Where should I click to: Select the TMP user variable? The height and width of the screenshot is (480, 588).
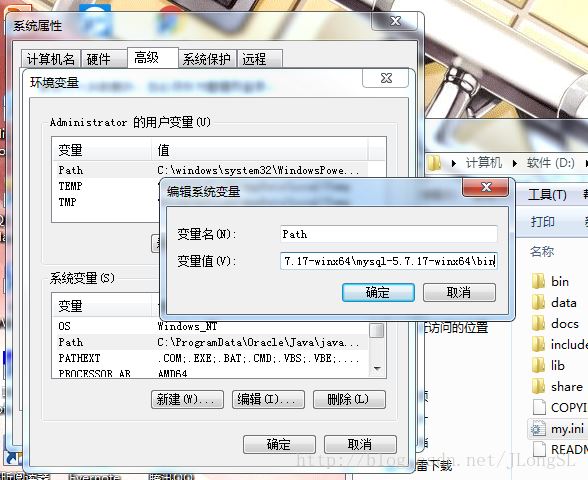(x=68, y=202)
